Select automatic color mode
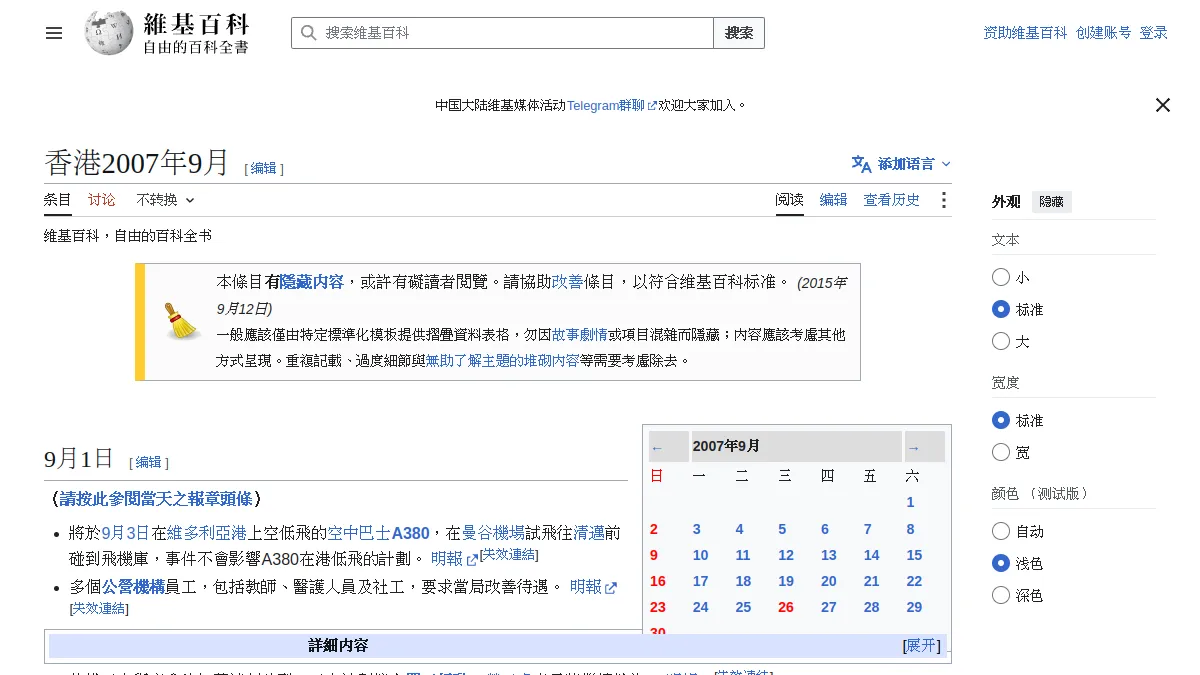Image resolution: width=1200 pixels, height=675 pixels. [1001, 531]
